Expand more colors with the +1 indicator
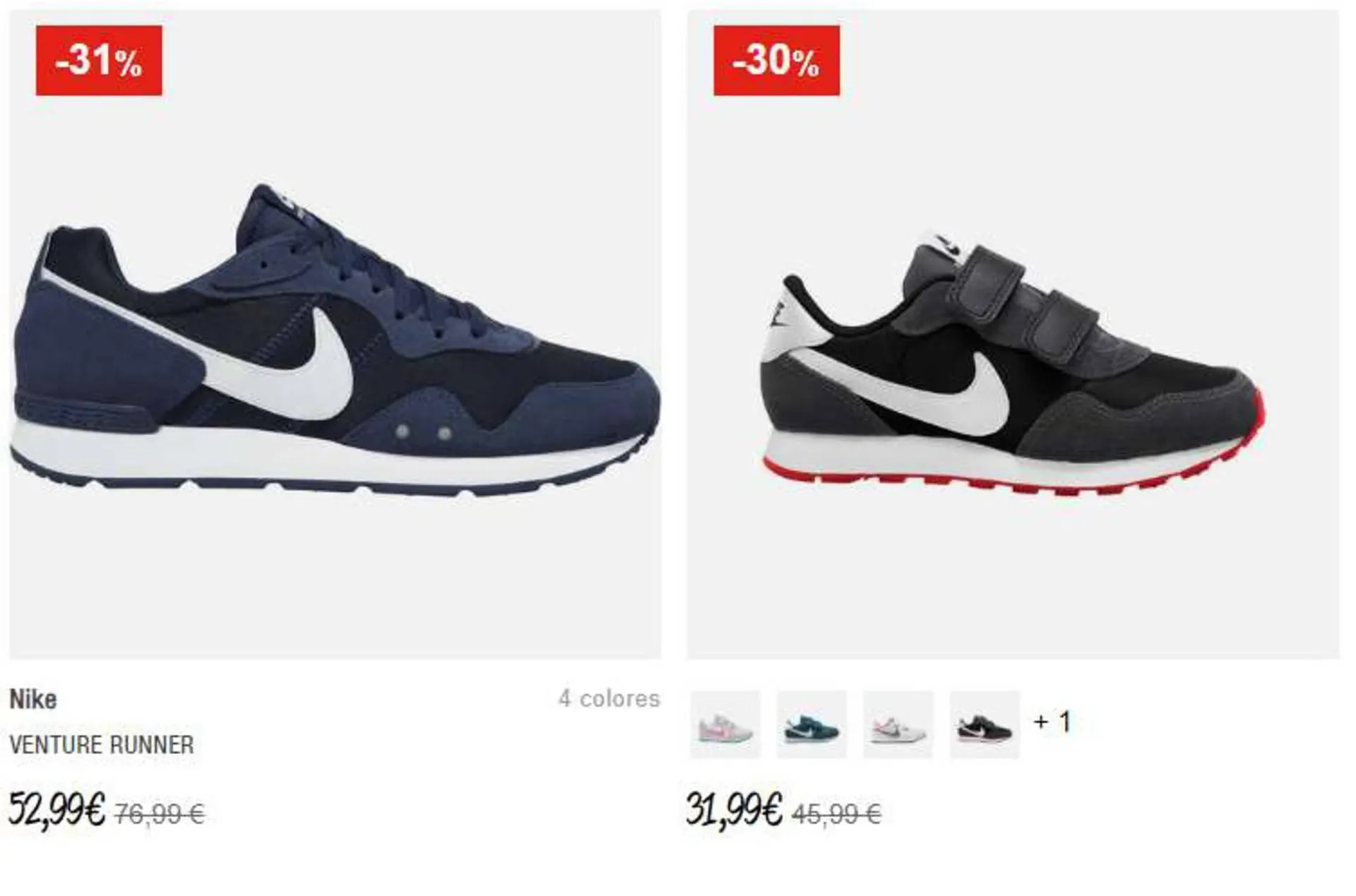Viewport: 1356px width, 896px height. pyautogui.click(x=1052, y=722)
